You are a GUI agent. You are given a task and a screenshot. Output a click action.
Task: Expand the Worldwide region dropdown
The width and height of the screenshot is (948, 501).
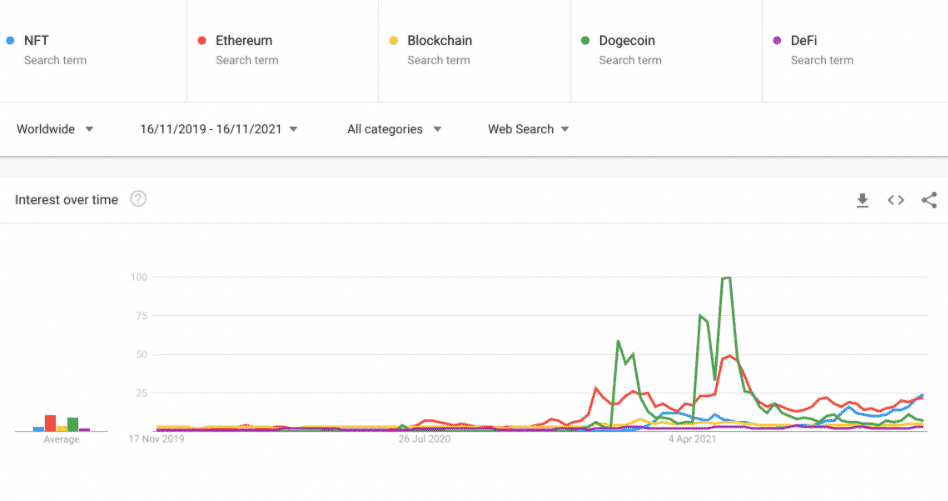(55, 129)
